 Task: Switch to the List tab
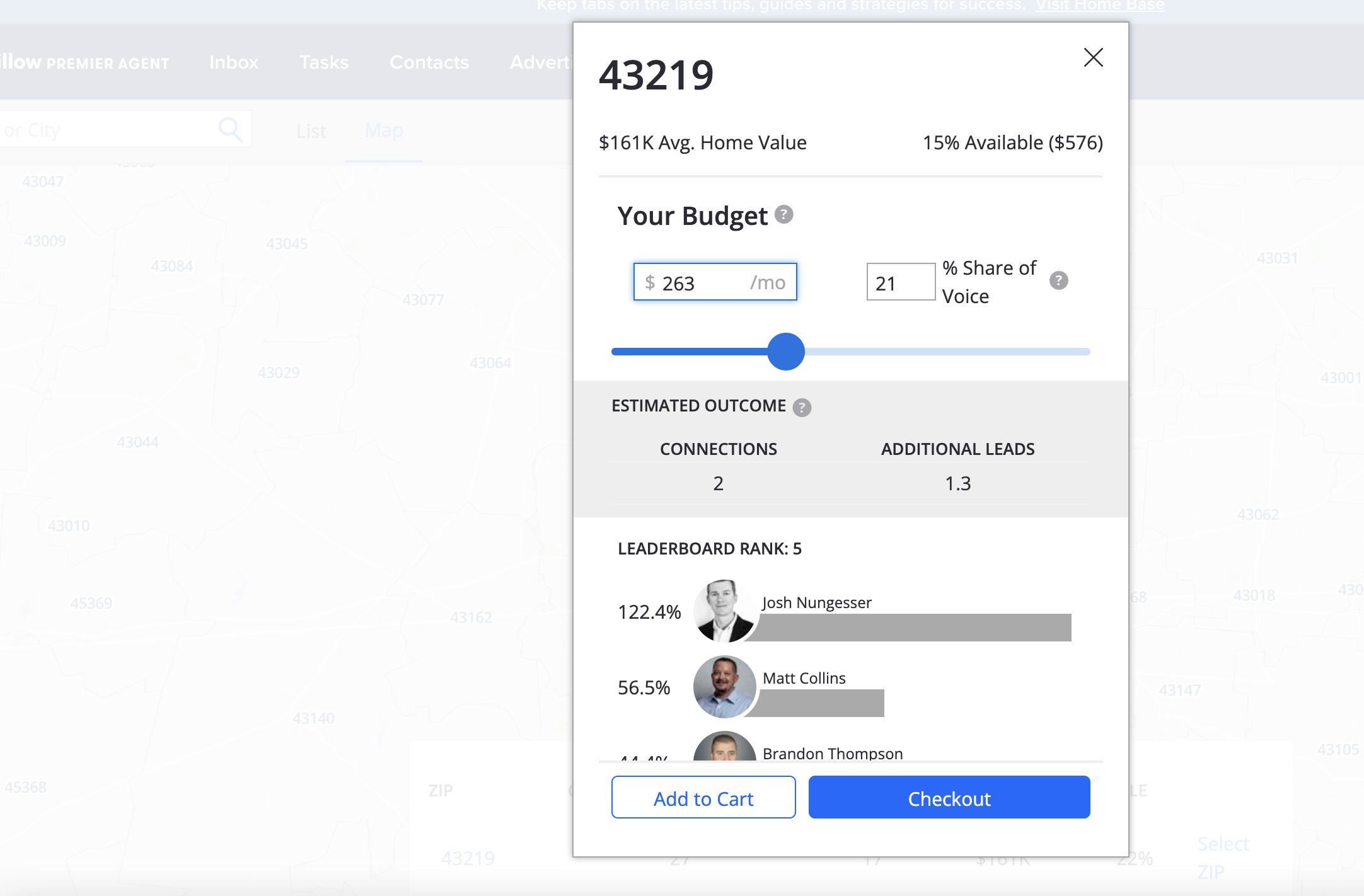coord(311,131)
